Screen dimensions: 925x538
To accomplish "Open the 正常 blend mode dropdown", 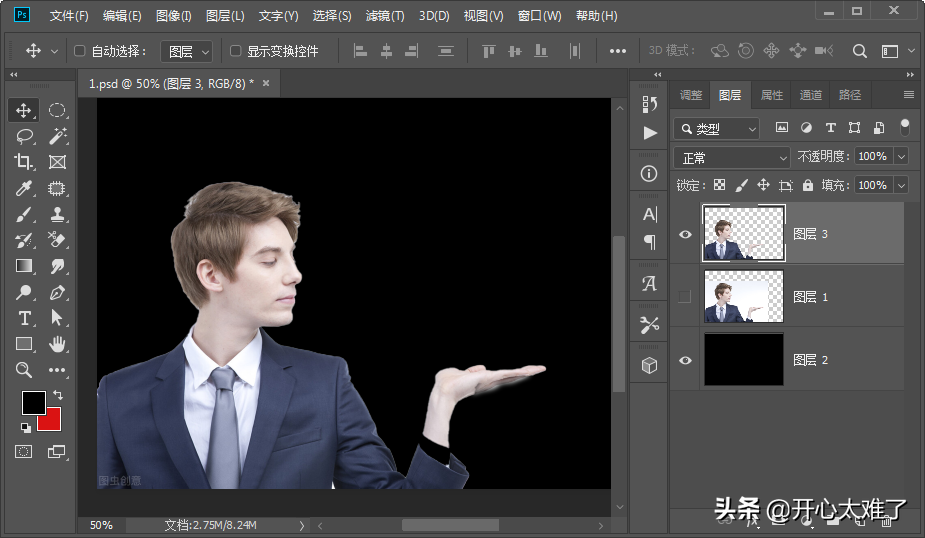I will click(x=733, y=157).
